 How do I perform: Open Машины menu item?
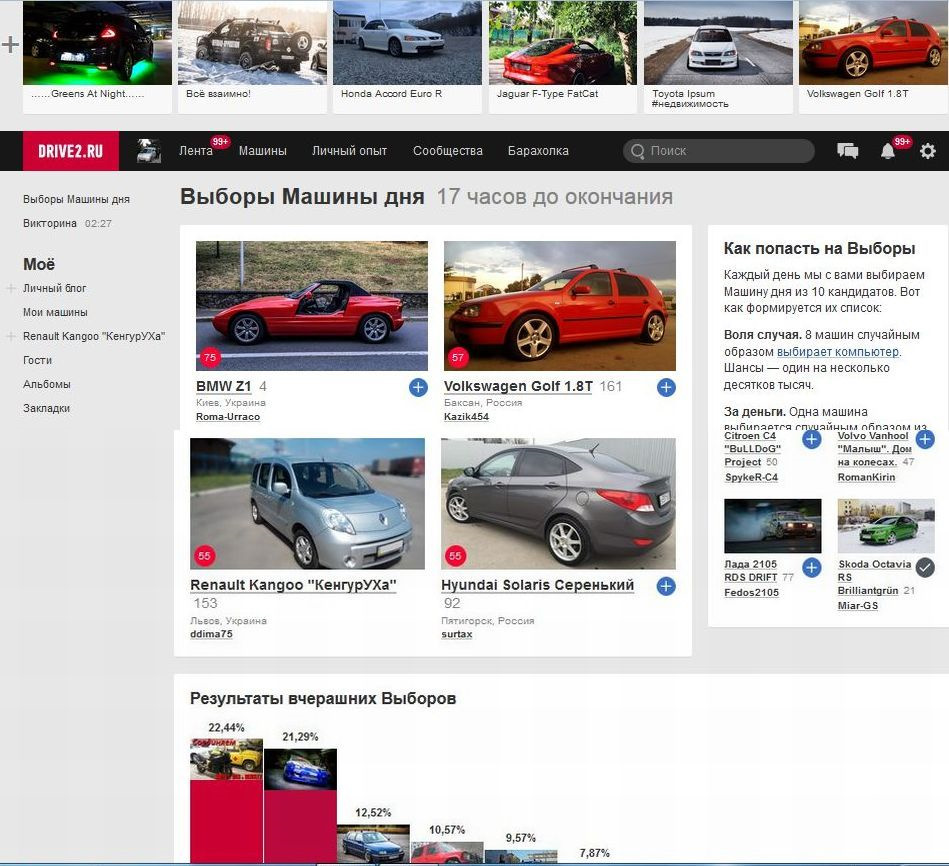[x=263, y=151]
